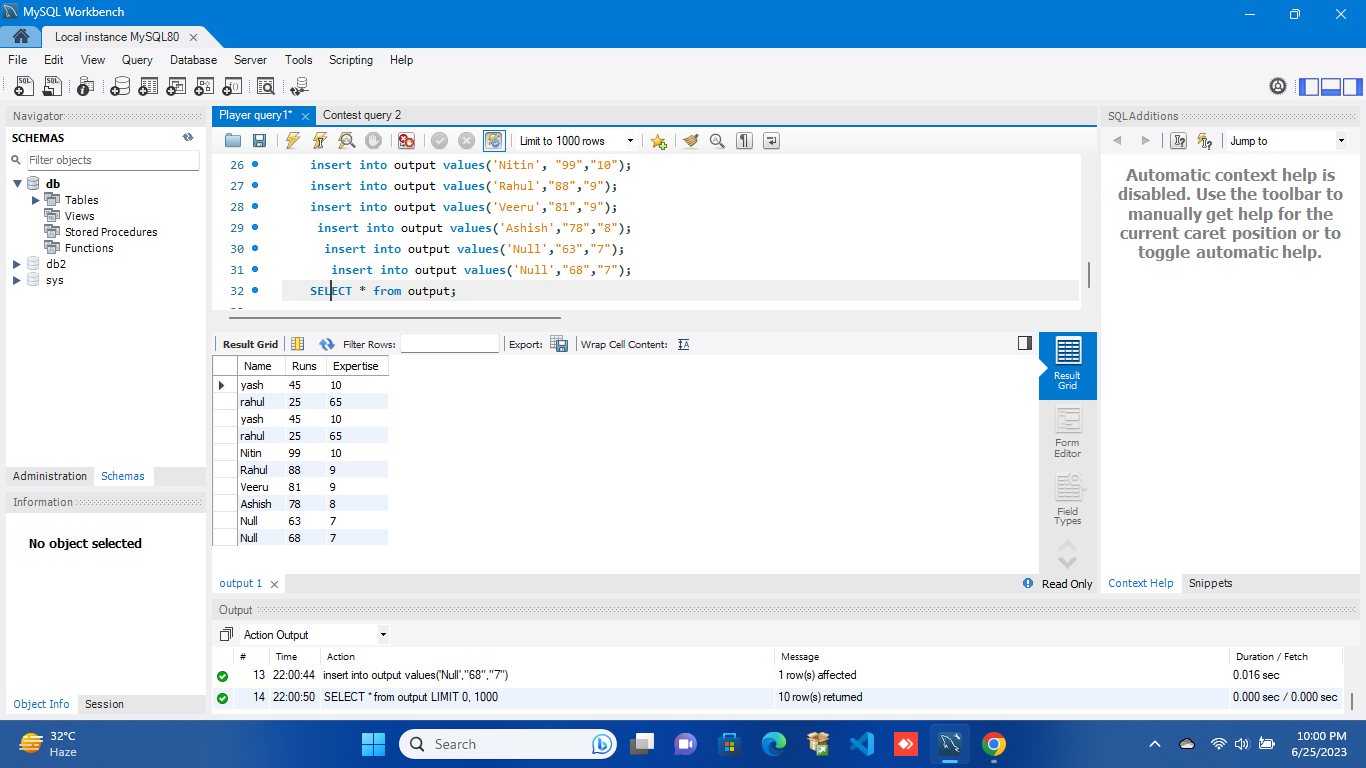The width and height of the screenshot is (1366, 768).
Task: Open the Limit to 1000 rows dropdown
Action: click(x=630, y=140)
